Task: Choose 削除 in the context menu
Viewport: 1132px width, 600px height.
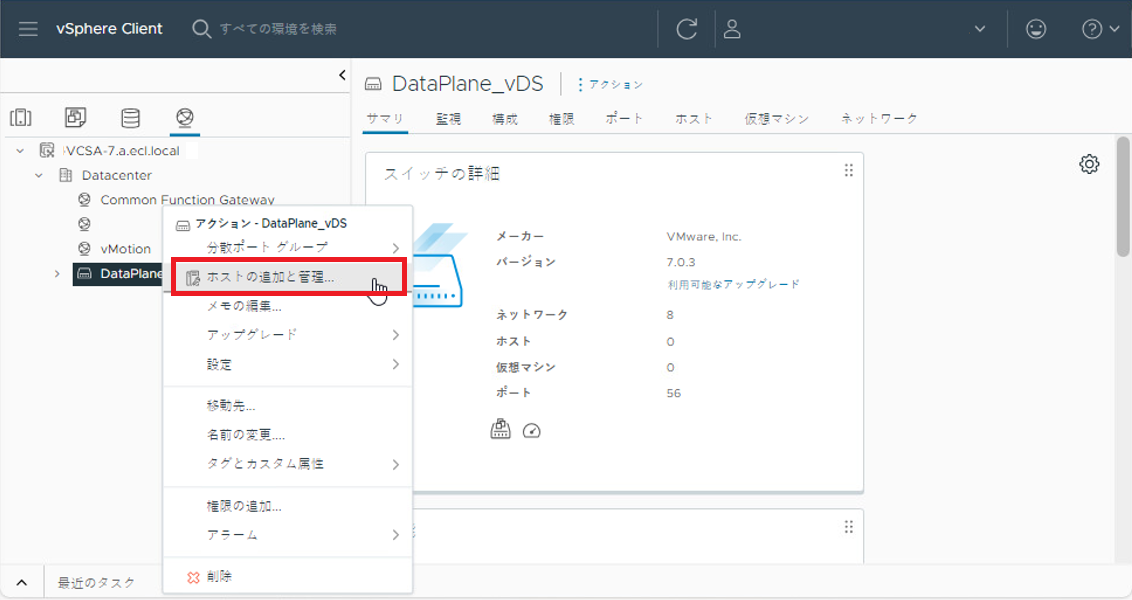Action: (x=219, y=577)
